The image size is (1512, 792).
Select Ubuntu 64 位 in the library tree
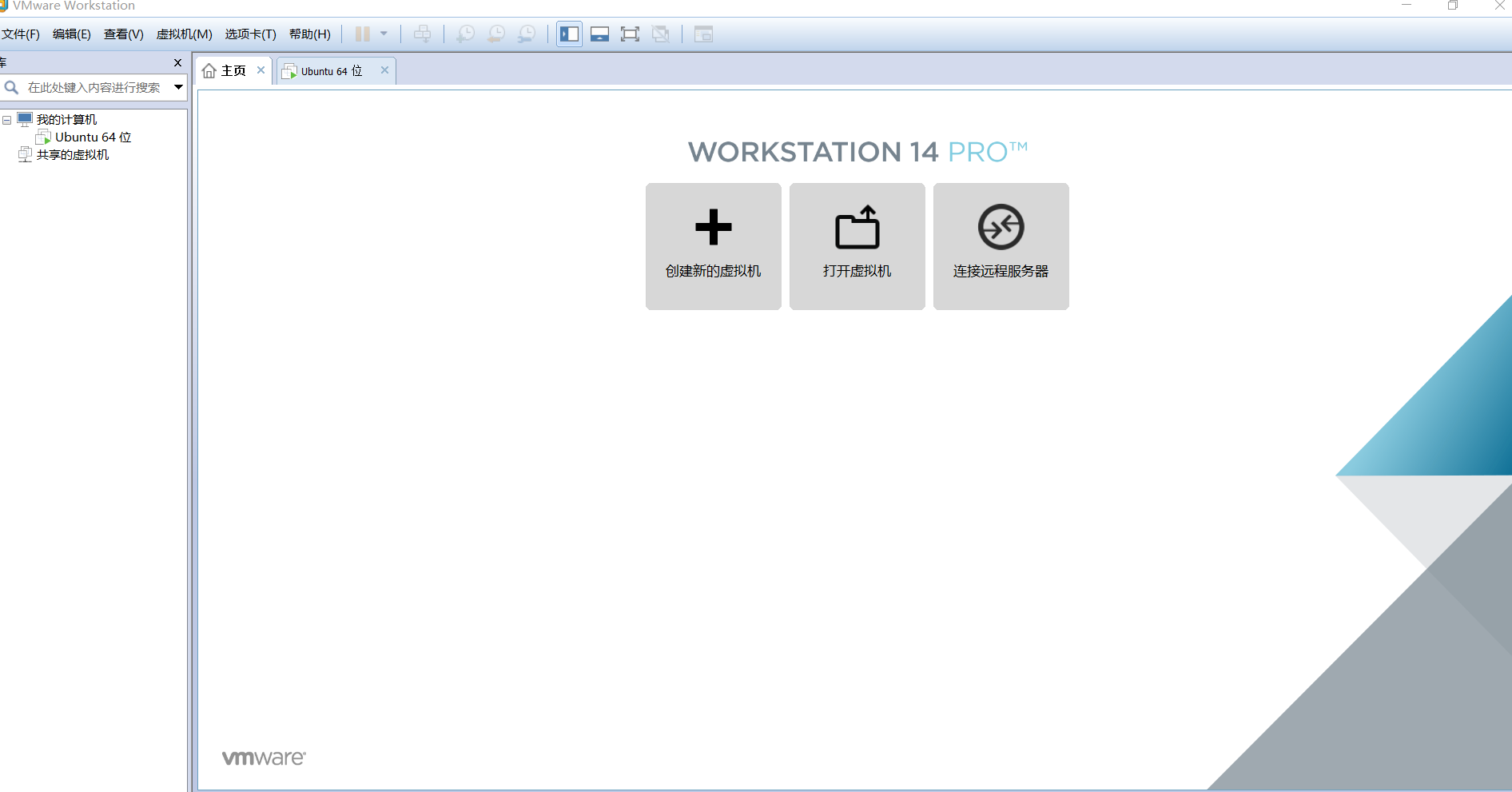(x=93, y=137)
